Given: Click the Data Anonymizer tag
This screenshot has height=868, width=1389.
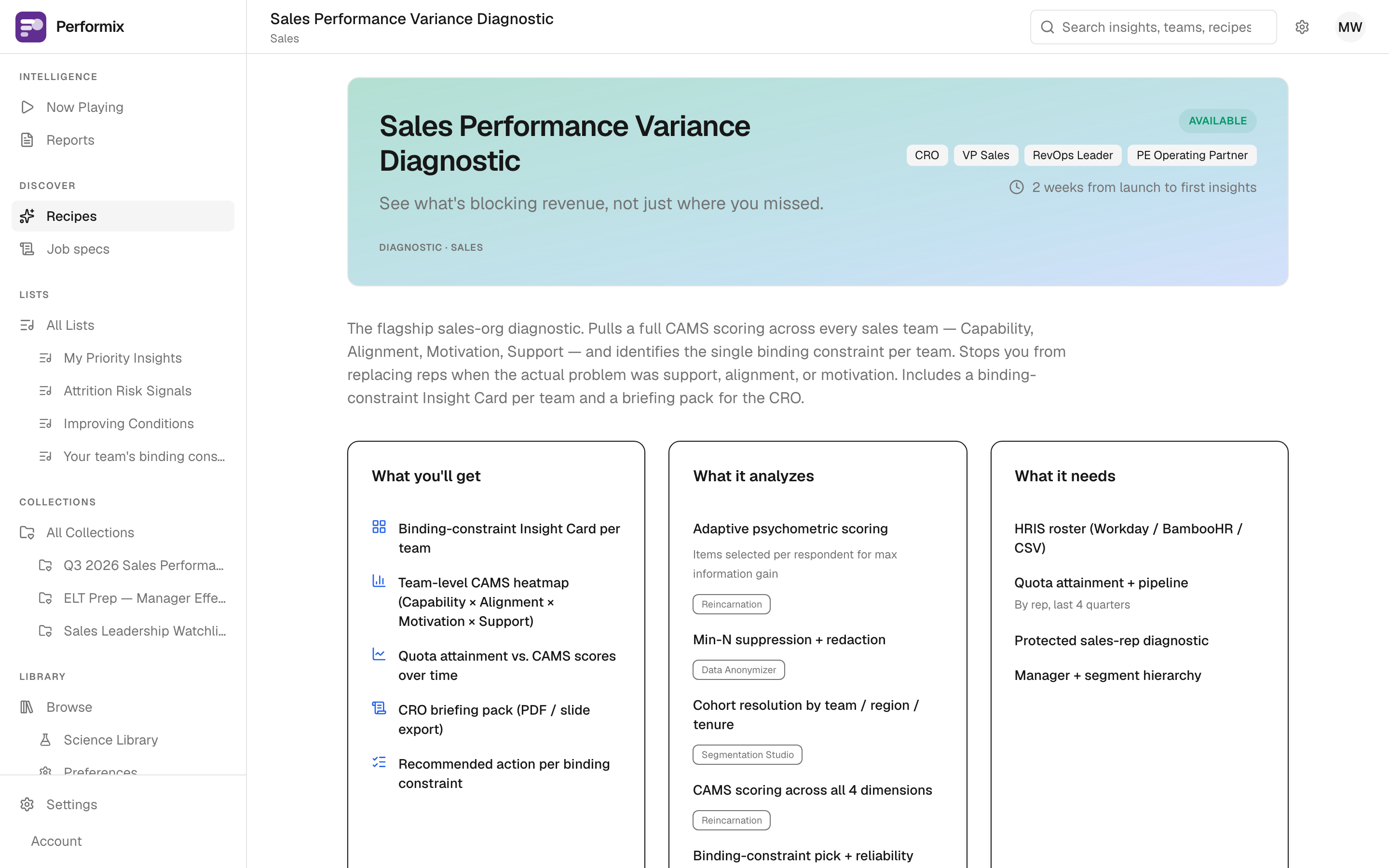Looking at the screenshot, I should click(x=738, y=669).
